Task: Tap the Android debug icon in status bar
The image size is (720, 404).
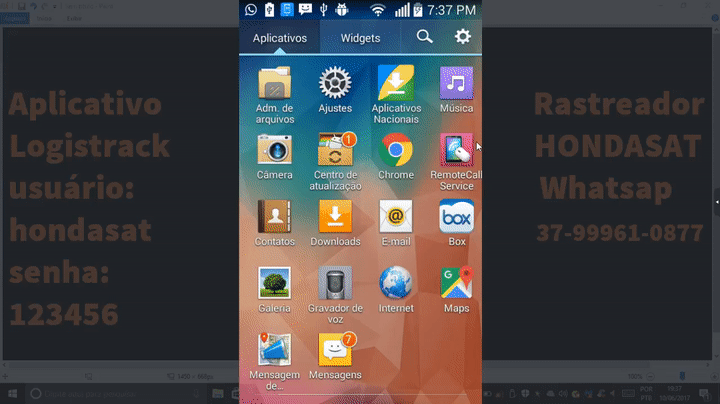Action: click(x=342, y=10)
